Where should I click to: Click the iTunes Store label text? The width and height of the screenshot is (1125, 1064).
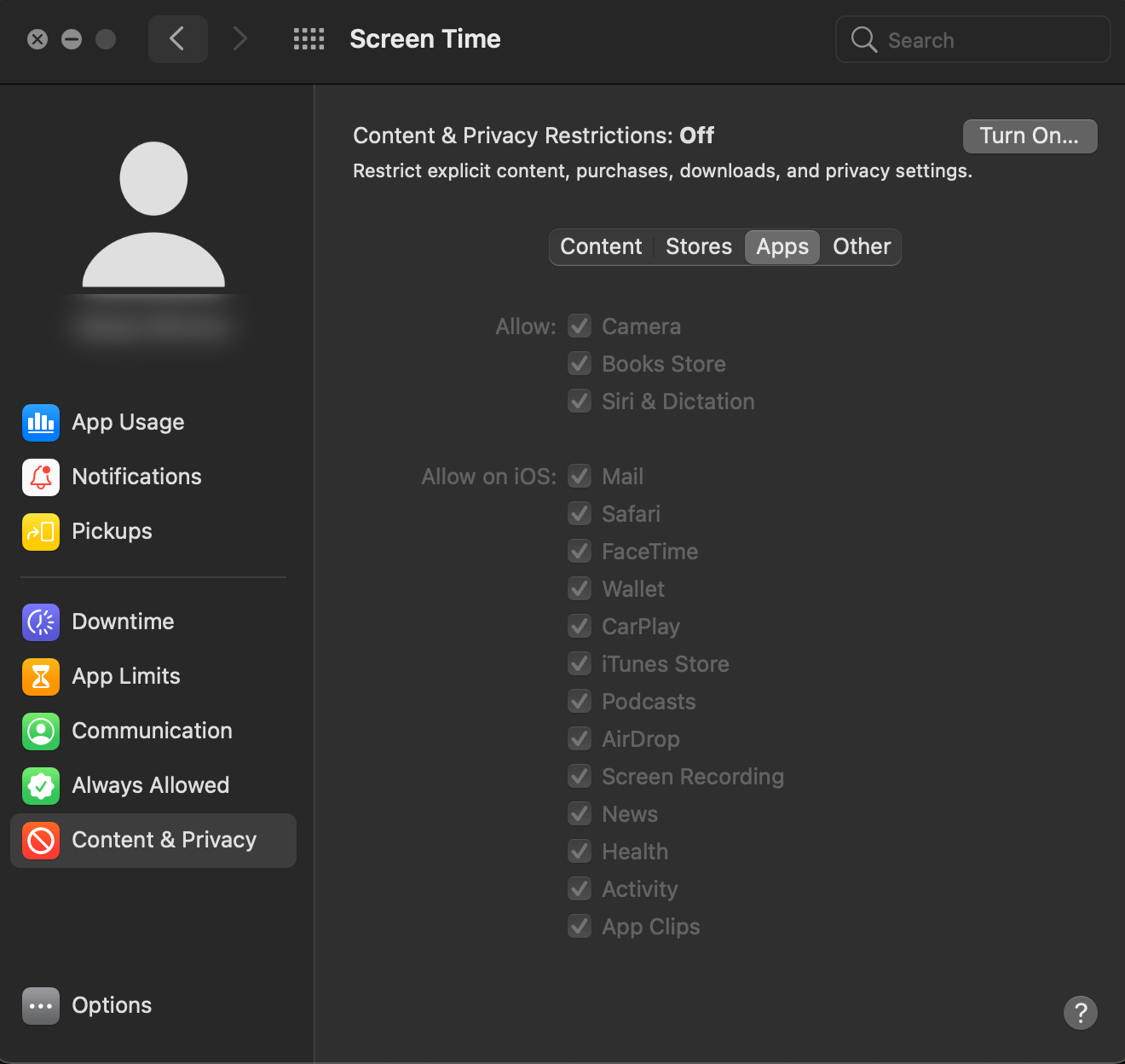click(666, 664)
